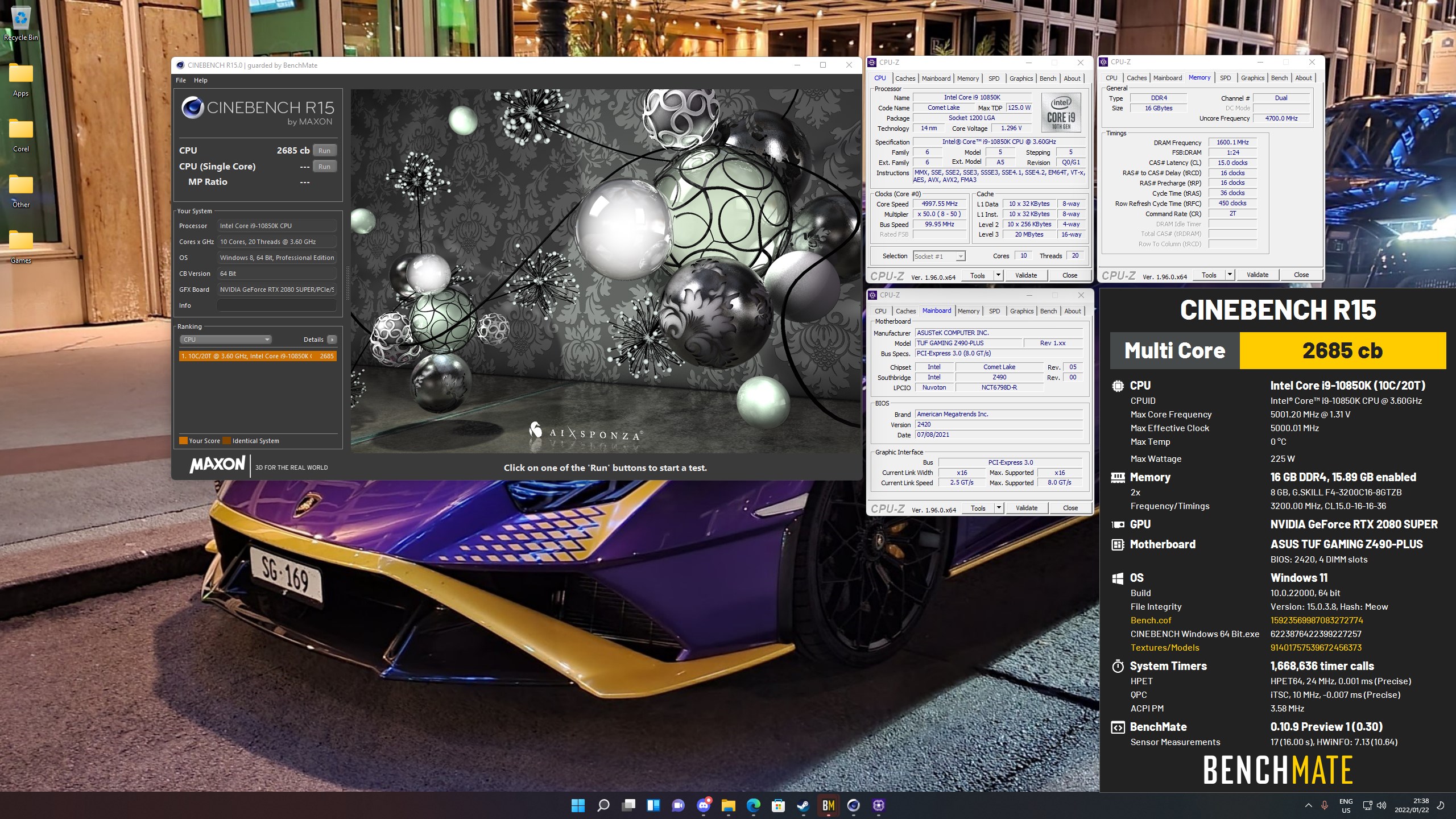This screenshot has height=819, width=1456.
Task: Open CPU tab in Memory CPU-Z window
Action: click(1111, 78)
